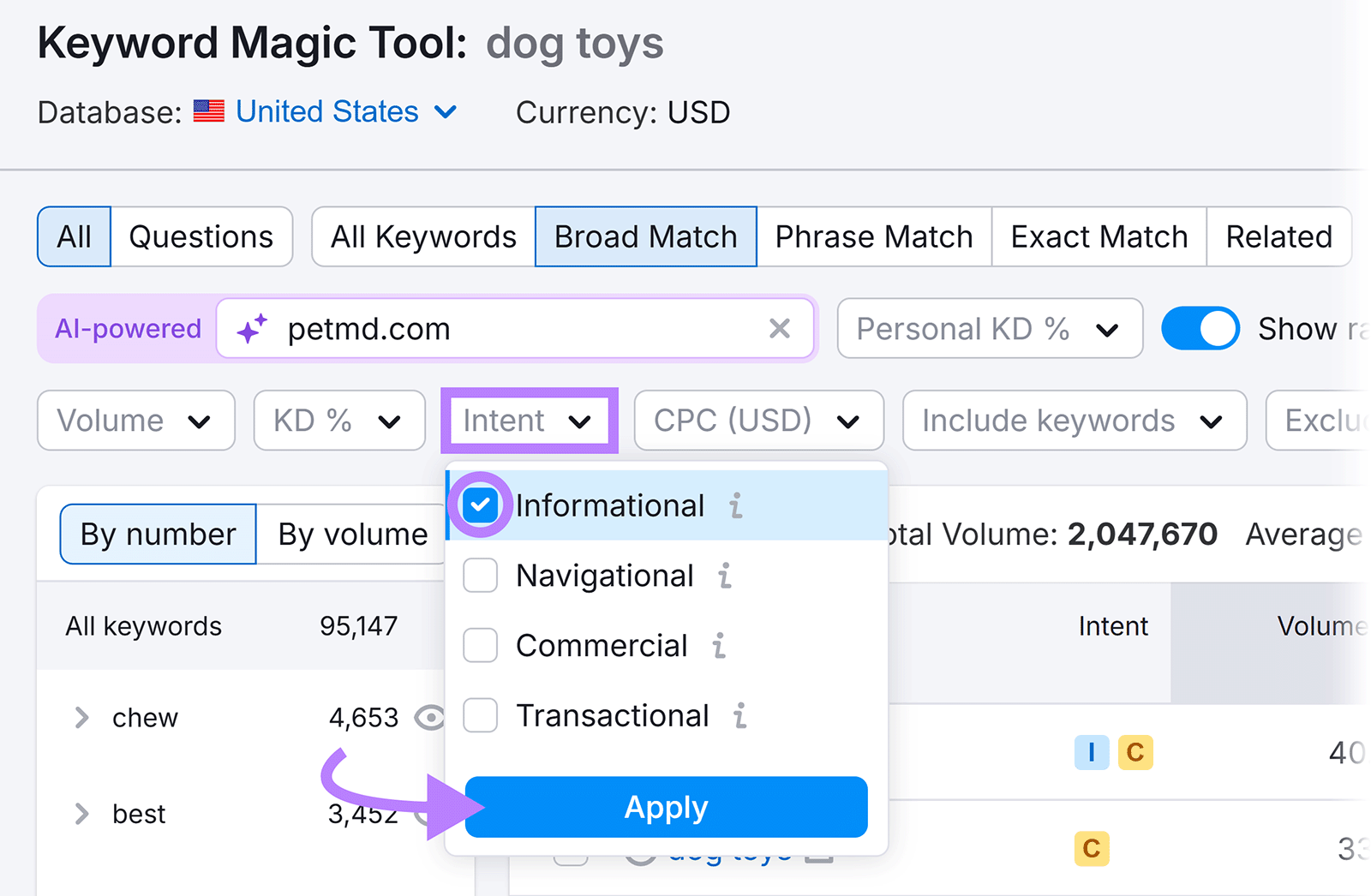Open the CPC (USD) filter dropdown

(757, 421)
